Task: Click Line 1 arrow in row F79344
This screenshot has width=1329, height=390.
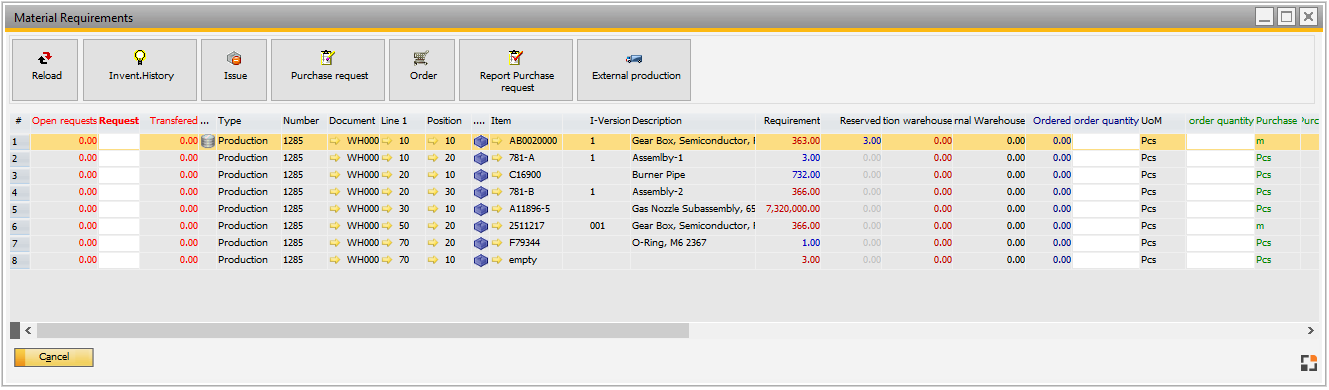Action: (x=387, y=243)
